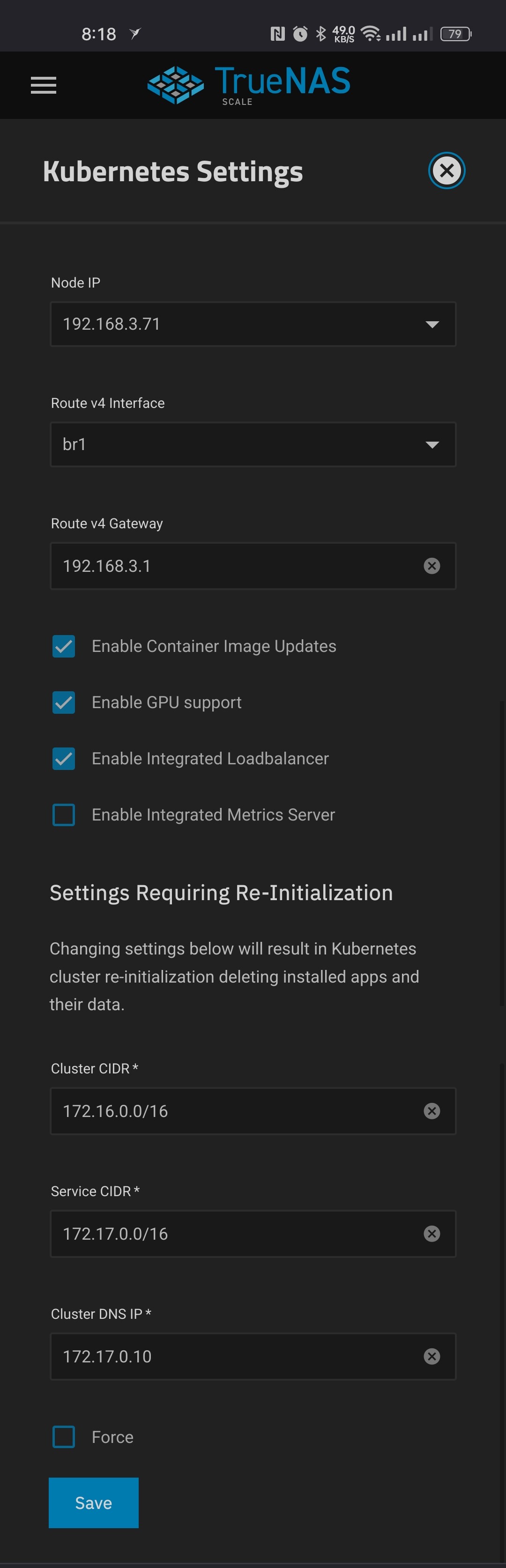Open the Node IP dropdown
This screenshot has height=1568, width=506.
point(253,324)
